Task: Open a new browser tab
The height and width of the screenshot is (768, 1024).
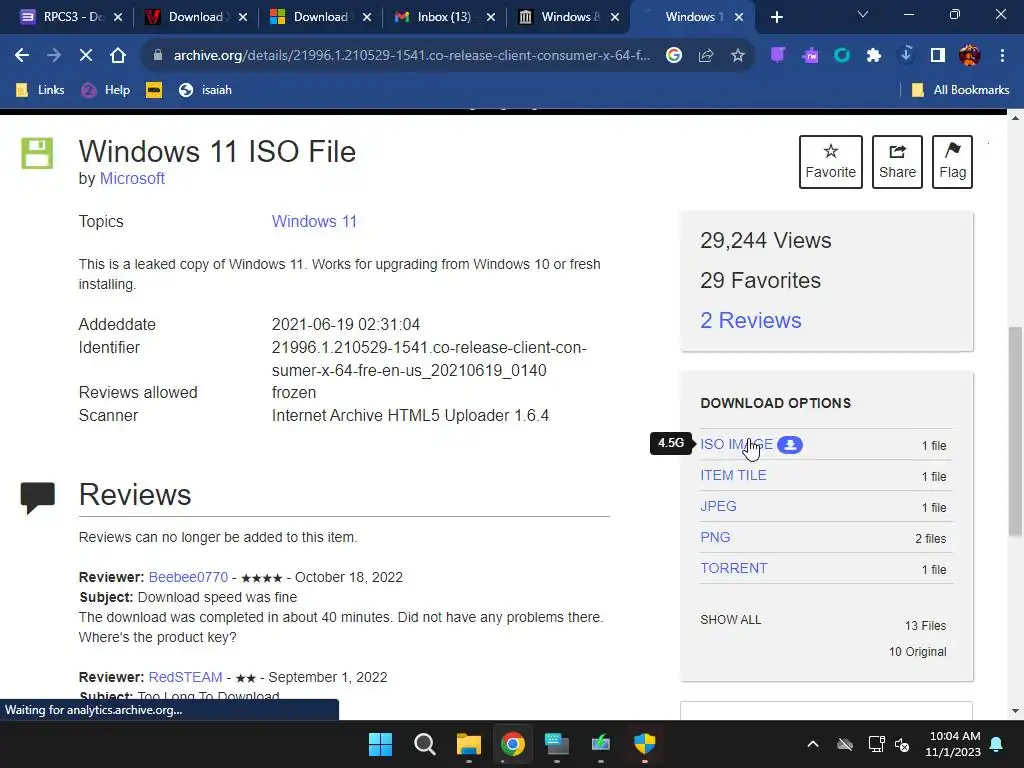Action: [776, 17]
